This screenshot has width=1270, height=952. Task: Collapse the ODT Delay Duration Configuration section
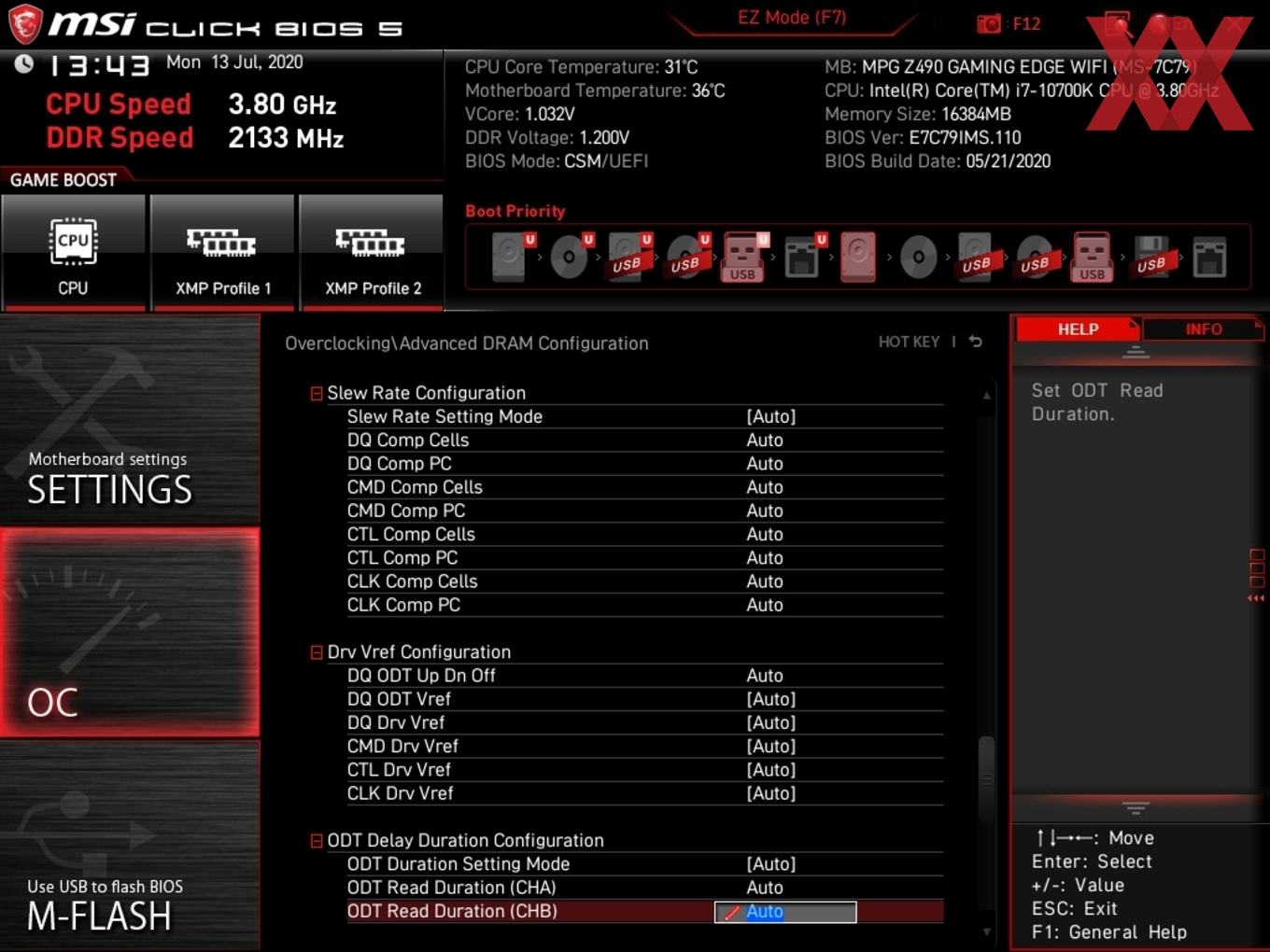pos(317,841)
